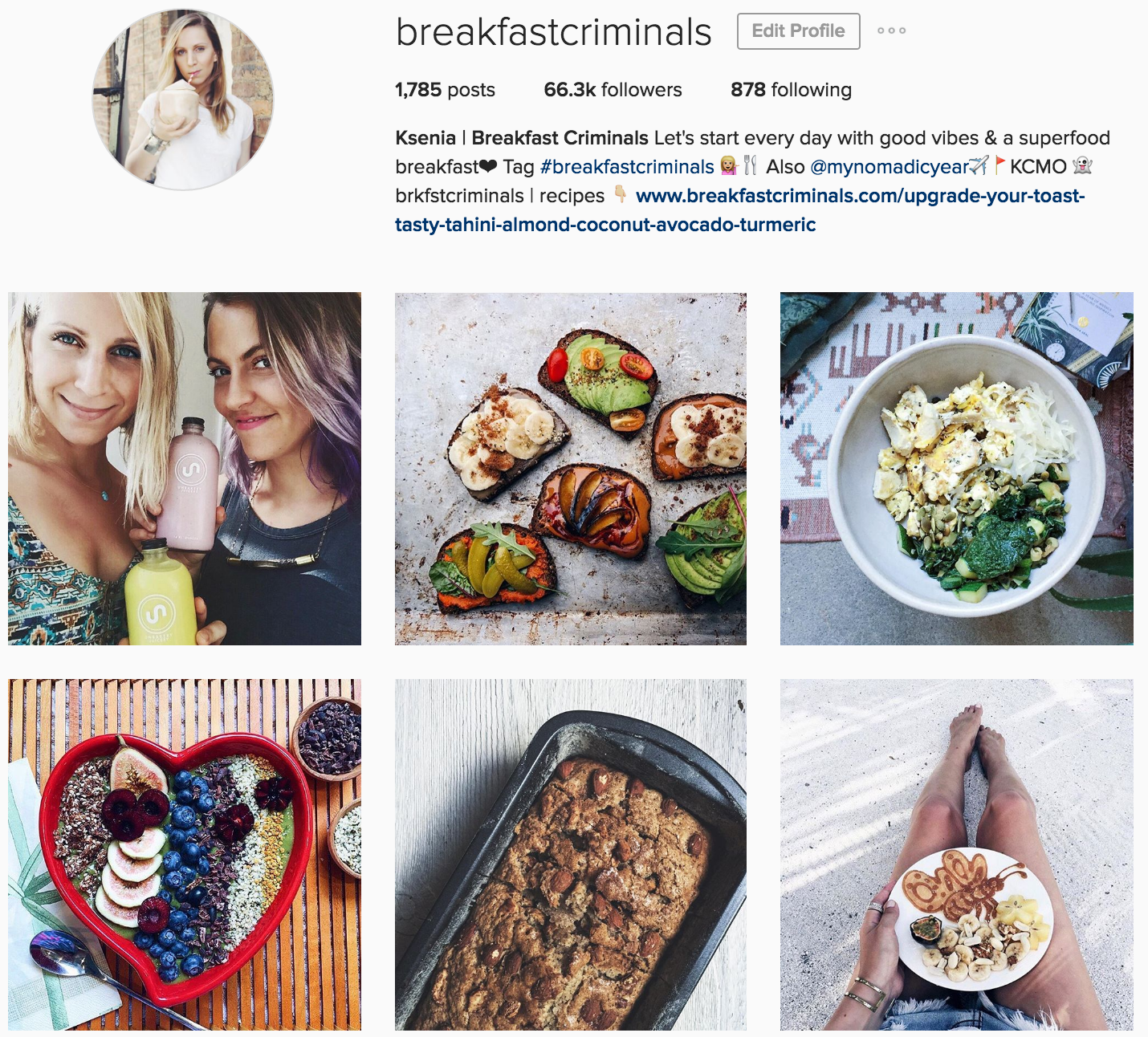Click the 1,785 posts count

point(445,90)
